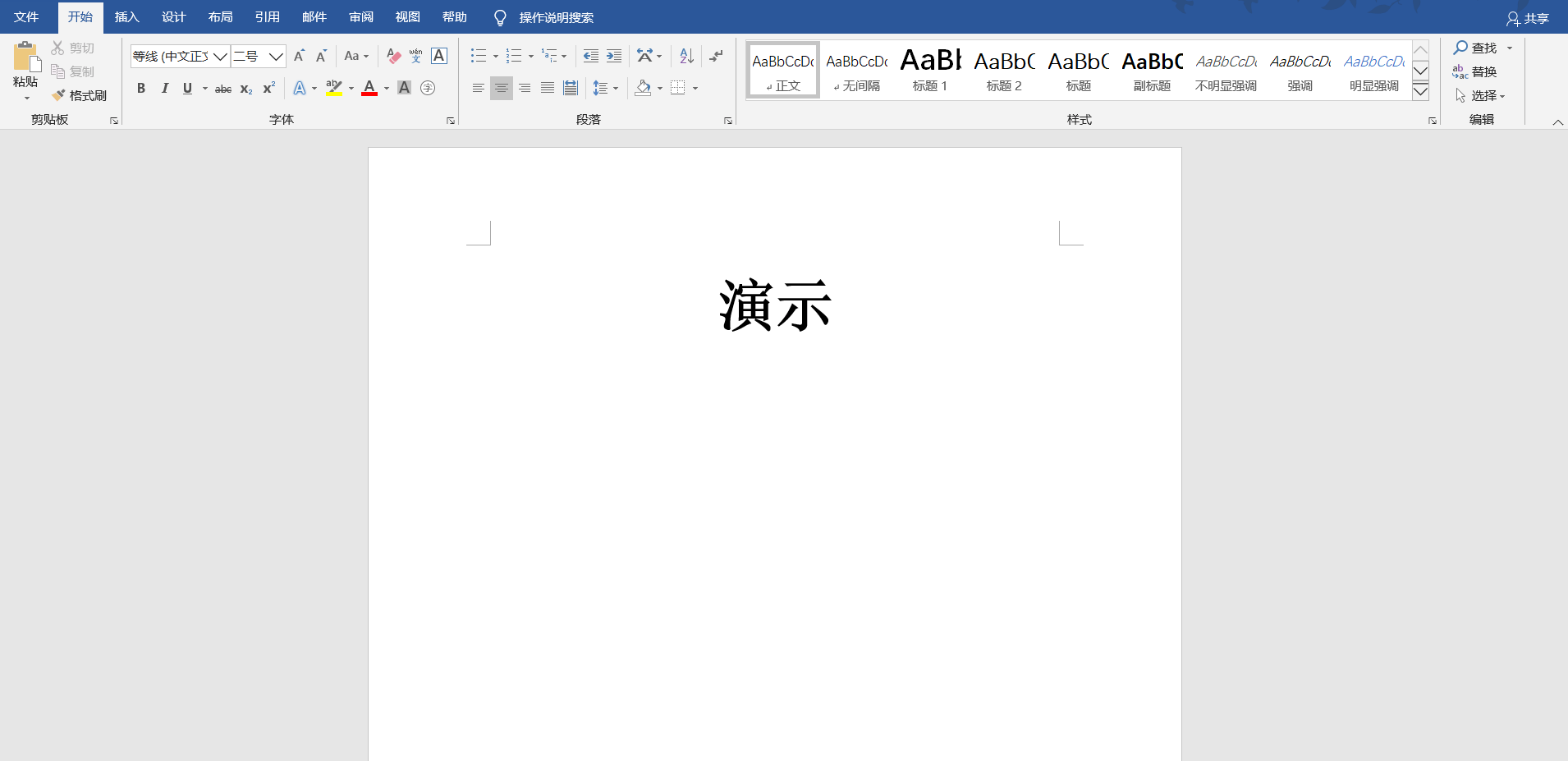Open the font name dropdown
Image resolution: width=1568 pixels, height=761 pixels.
point(220,56)
